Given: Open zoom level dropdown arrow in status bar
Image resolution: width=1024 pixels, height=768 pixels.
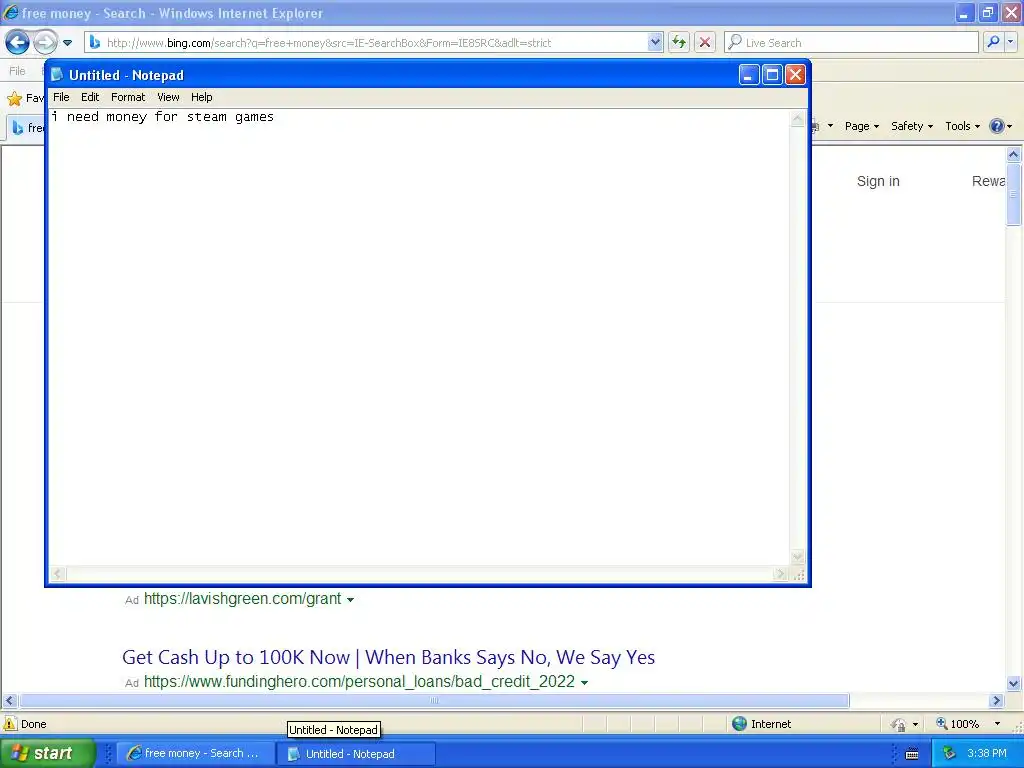Looking at the screenshot, I should pos(997,724).
